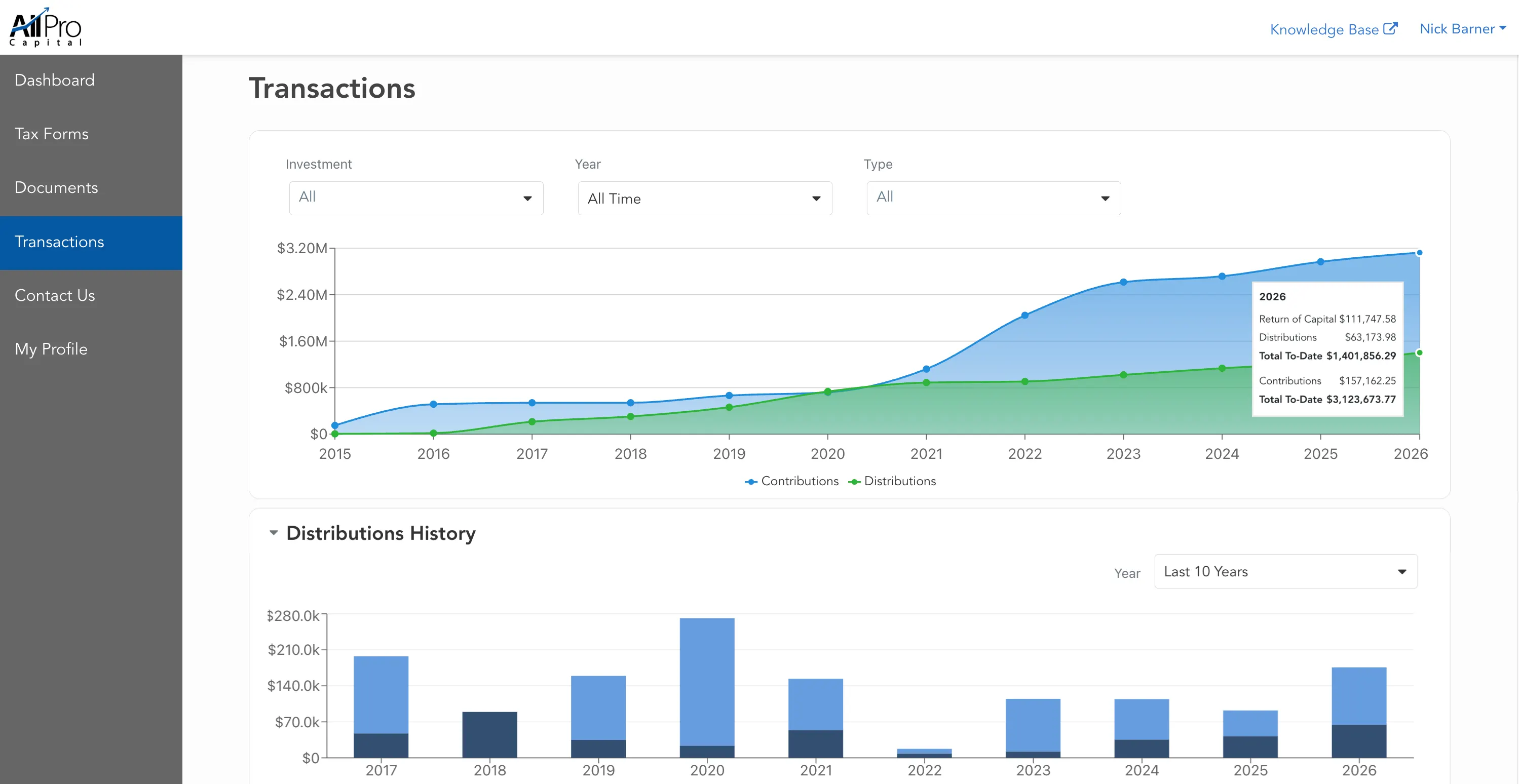Click the Transactions page heading
Screen dimensions: 1519x784
[332, 89]
